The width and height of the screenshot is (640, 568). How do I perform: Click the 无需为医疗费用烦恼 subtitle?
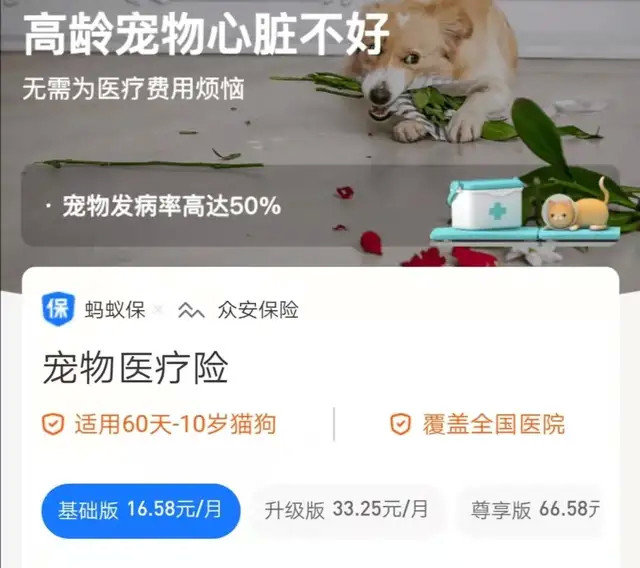133,89
